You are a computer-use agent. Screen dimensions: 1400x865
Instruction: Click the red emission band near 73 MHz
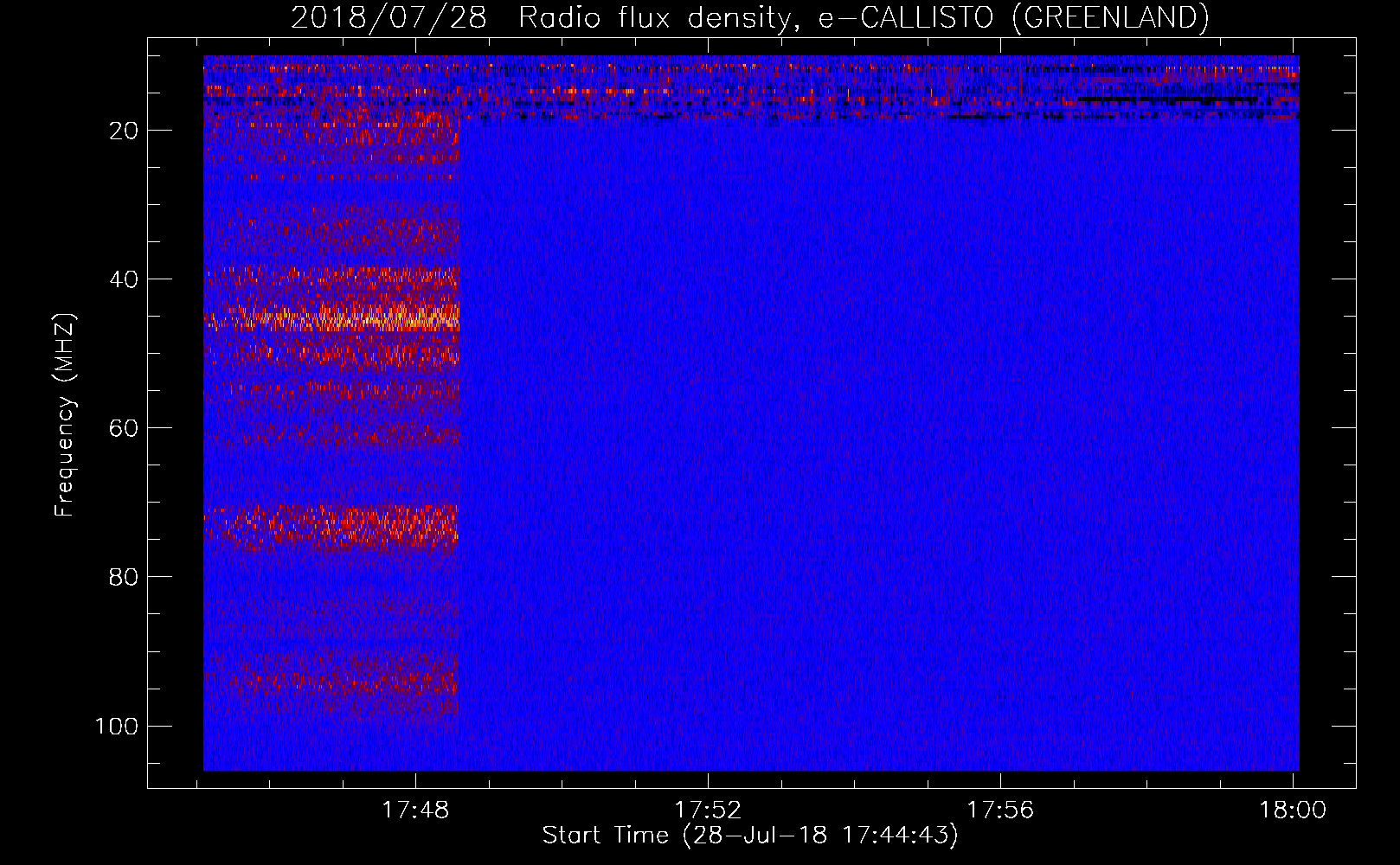(331, 525)
